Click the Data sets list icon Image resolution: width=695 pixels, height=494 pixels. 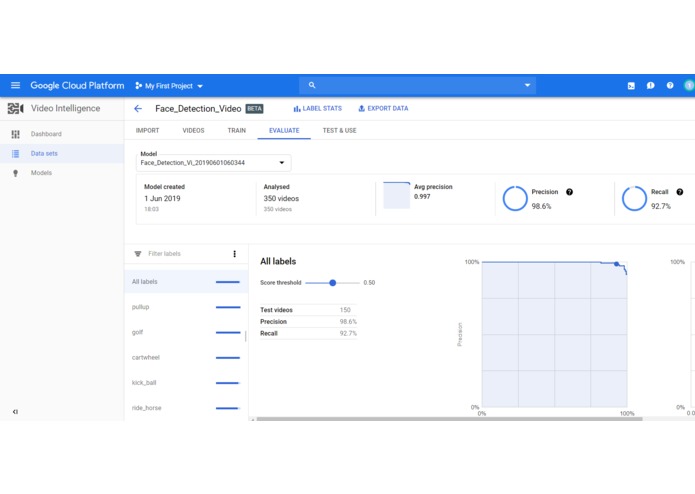coord(16,153)
